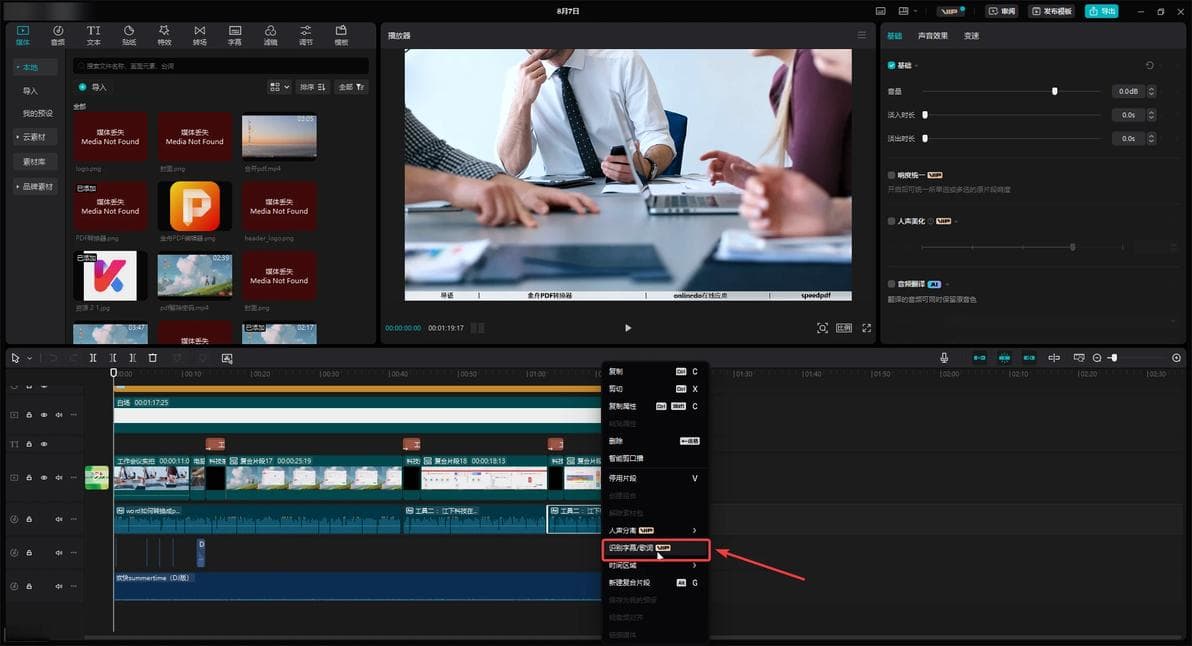This screenshot has width=1192, height=646.
Task: Switch to the 声音效果 tab
Action: [x=933, y=36]
